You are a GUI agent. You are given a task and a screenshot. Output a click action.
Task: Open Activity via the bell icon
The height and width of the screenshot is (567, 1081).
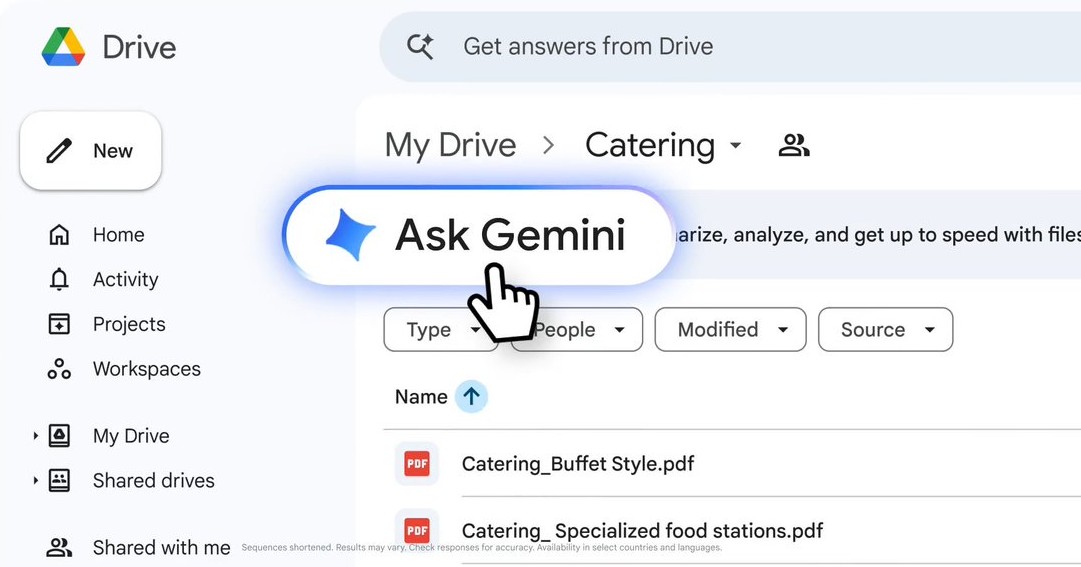59,280
